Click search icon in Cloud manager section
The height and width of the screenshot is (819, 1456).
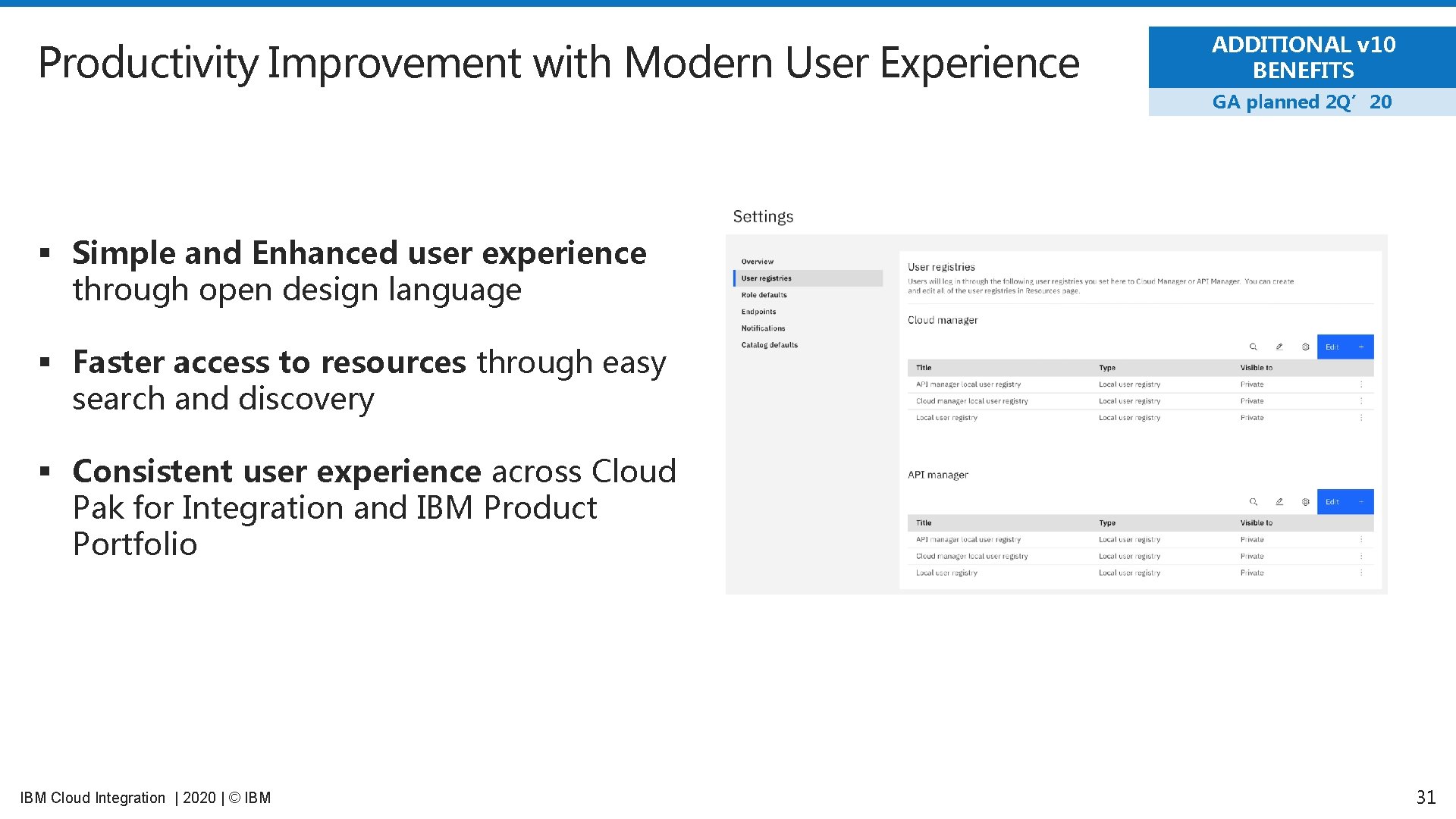point(1253,347)
